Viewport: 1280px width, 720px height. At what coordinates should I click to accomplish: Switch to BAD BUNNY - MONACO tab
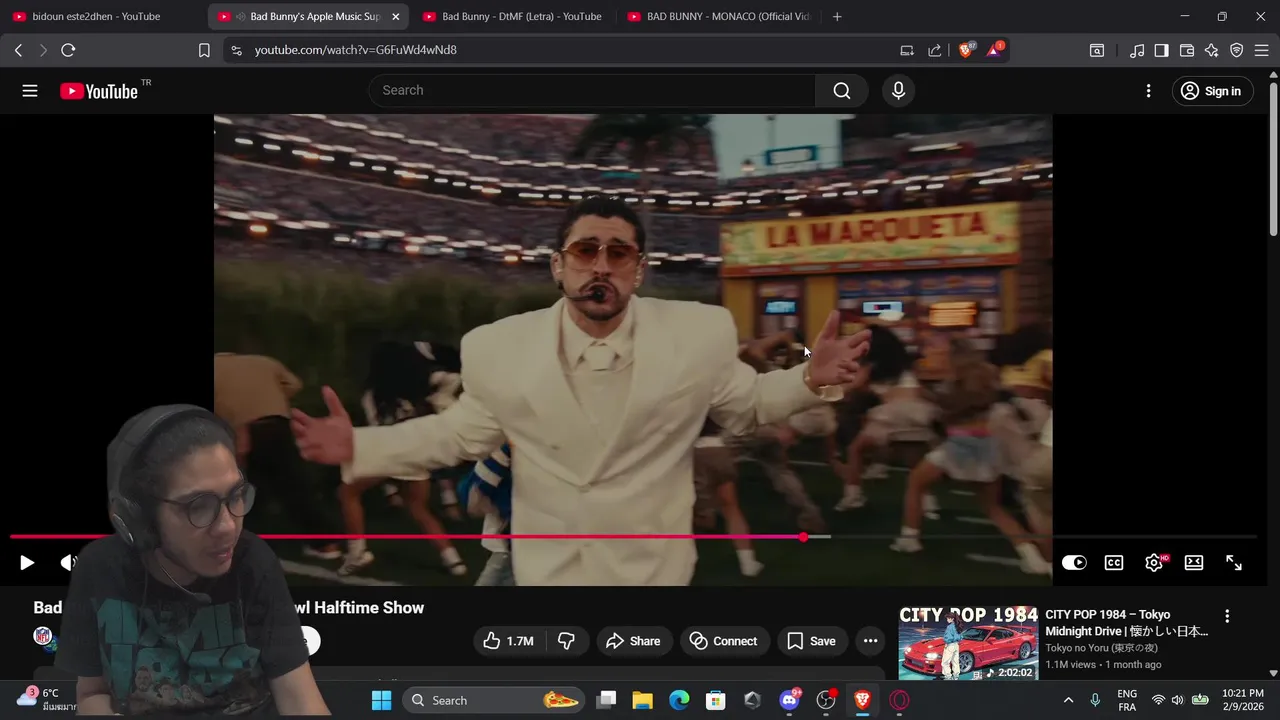pos(718,17)
